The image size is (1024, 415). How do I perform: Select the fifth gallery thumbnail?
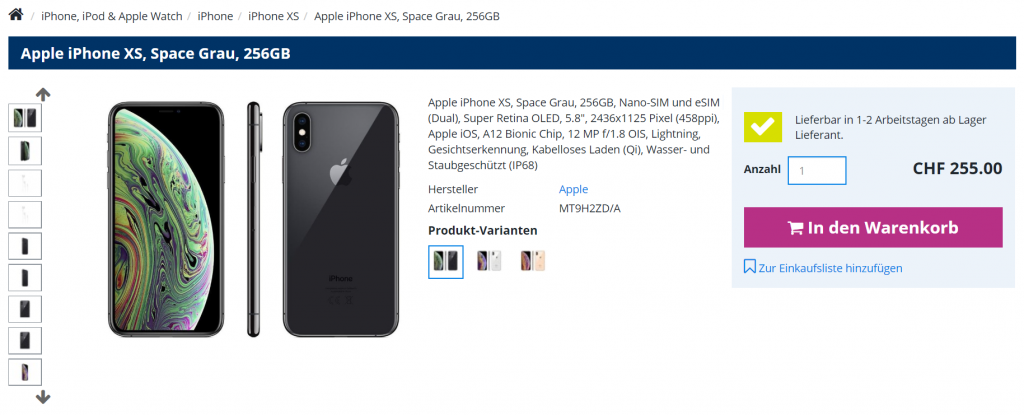[x=25, y=246]
